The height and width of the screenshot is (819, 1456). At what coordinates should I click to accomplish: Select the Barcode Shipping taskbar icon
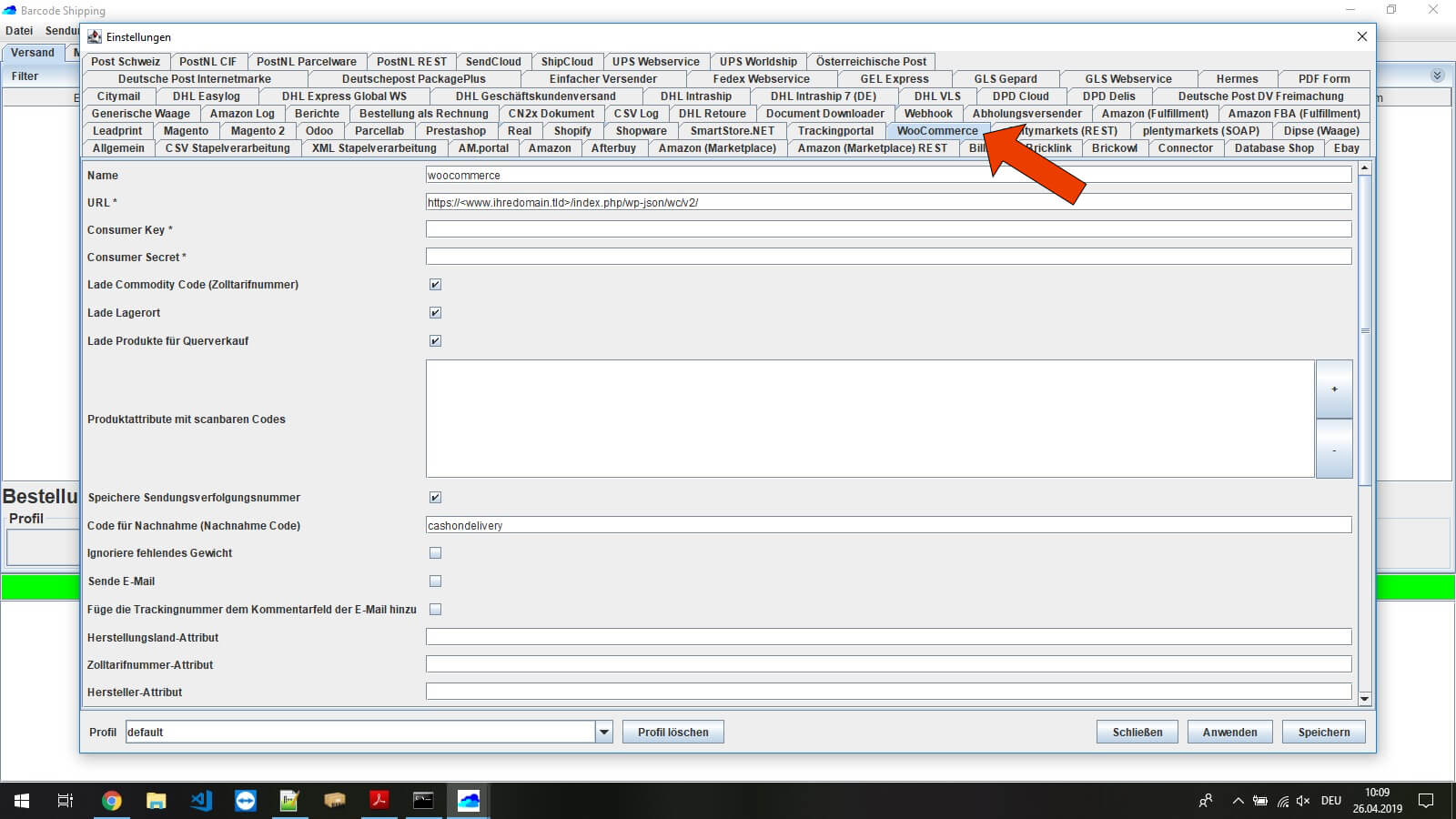click(469, 801)
